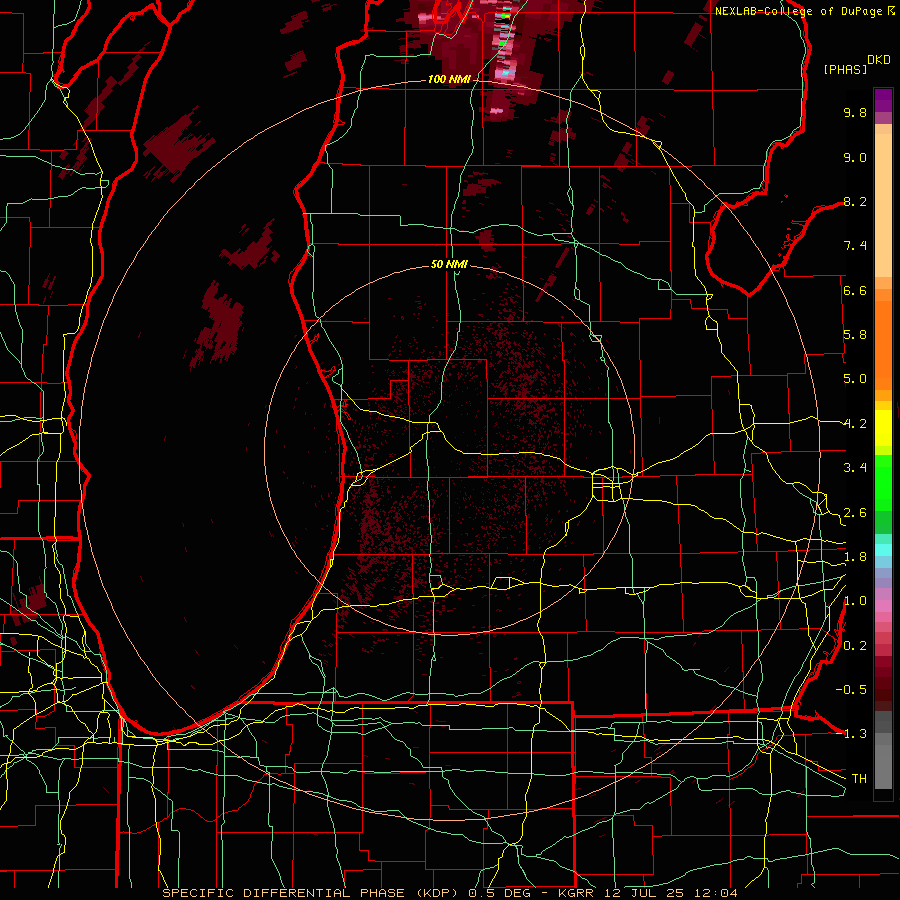Select the 50 NMI range ring label
Viewport: 900px width, 900px height.
449,264
